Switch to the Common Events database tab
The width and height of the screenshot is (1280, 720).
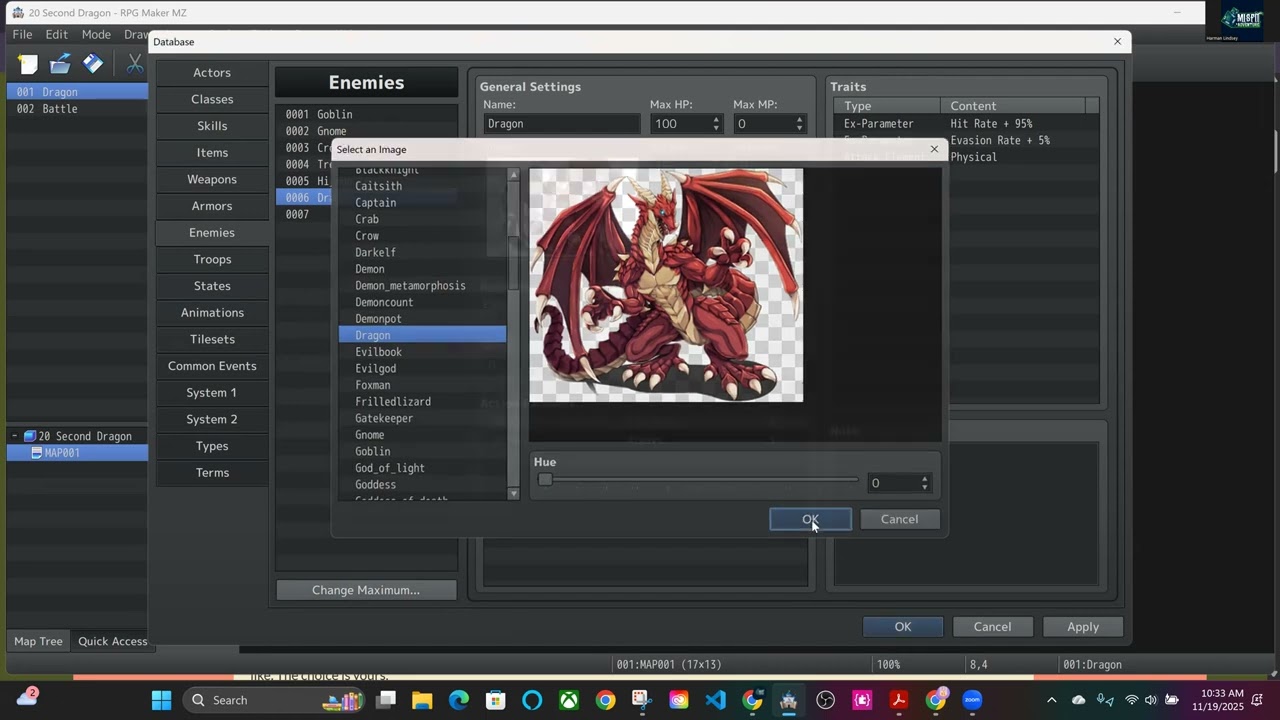coord(212,366)
